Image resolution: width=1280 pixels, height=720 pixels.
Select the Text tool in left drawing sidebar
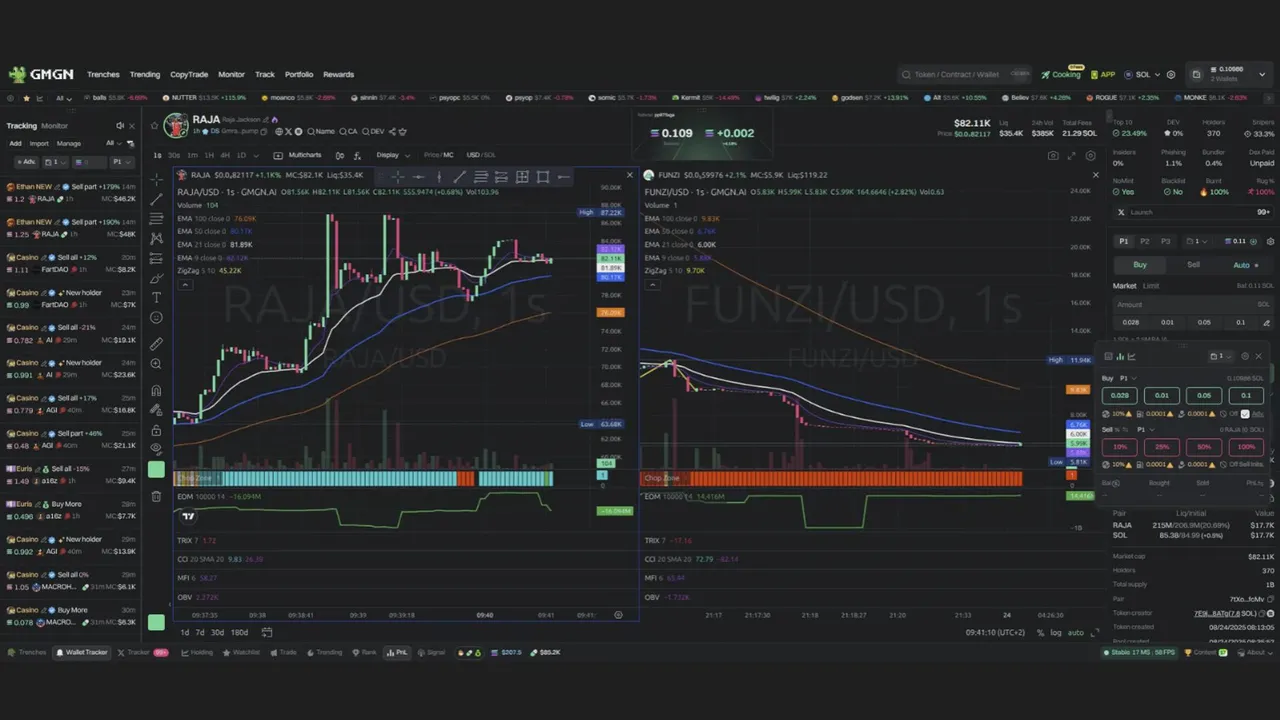point(156,298)
